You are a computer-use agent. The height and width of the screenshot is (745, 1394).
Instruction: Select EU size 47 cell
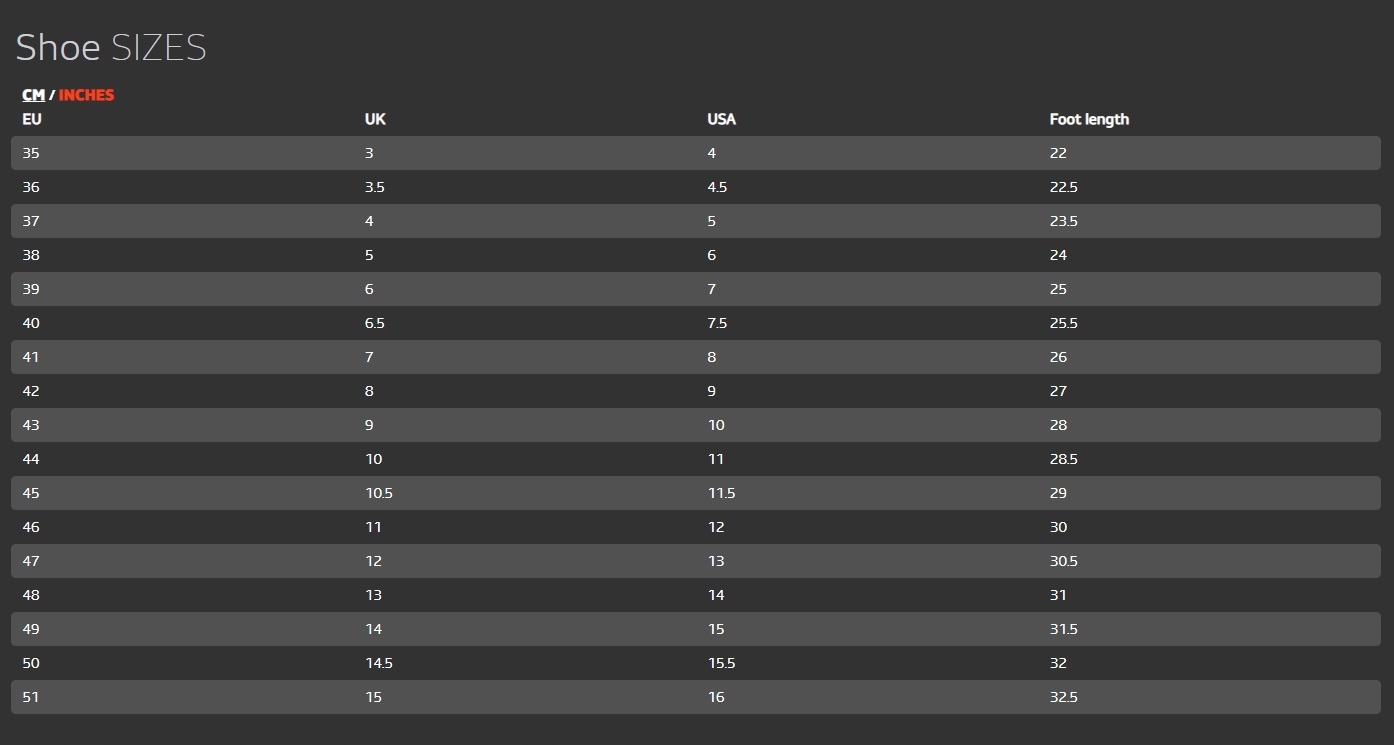[x=31, y=561]
